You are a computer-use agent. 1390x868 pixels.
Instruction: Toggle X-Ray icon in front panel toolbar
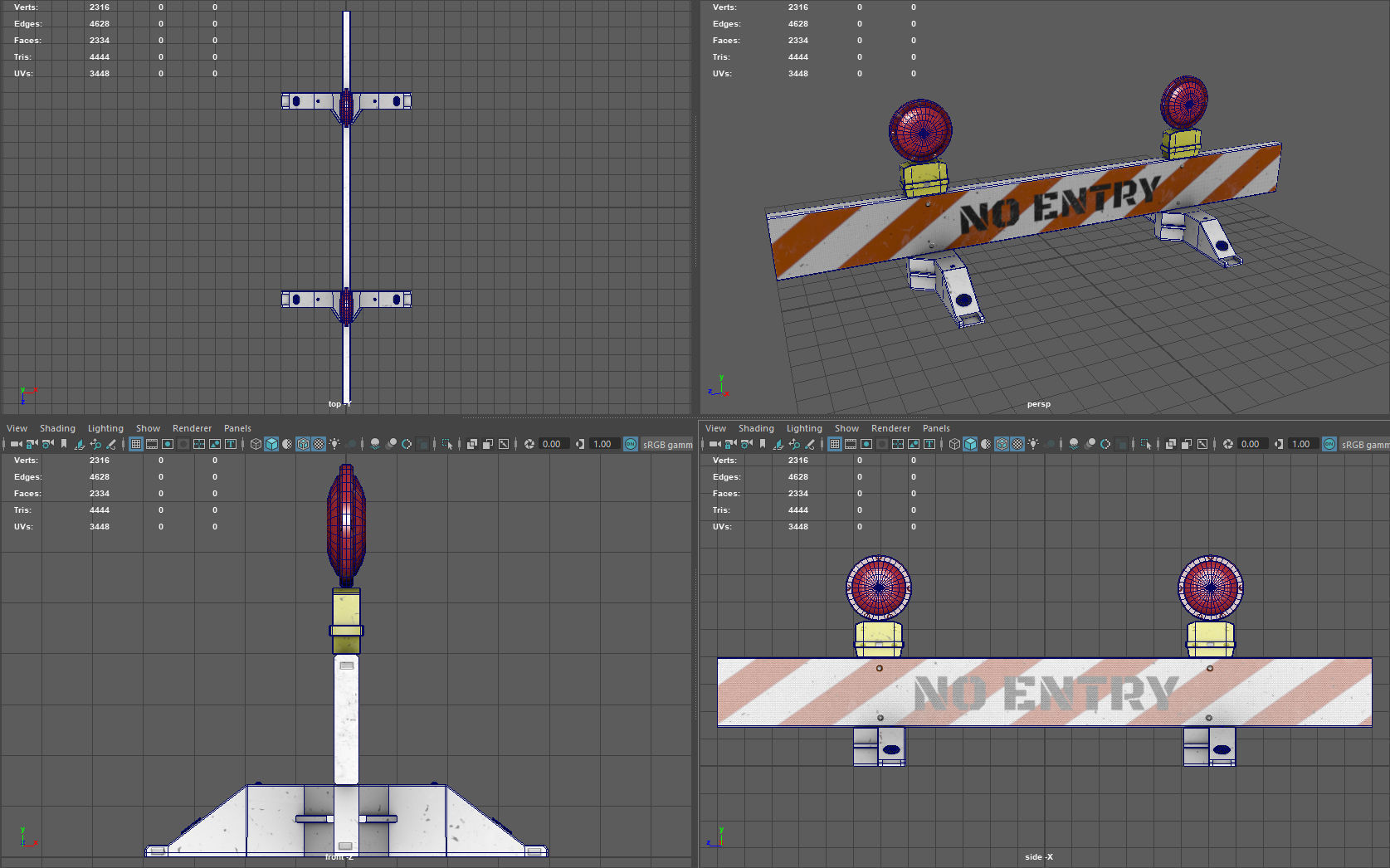pos(472,444)
